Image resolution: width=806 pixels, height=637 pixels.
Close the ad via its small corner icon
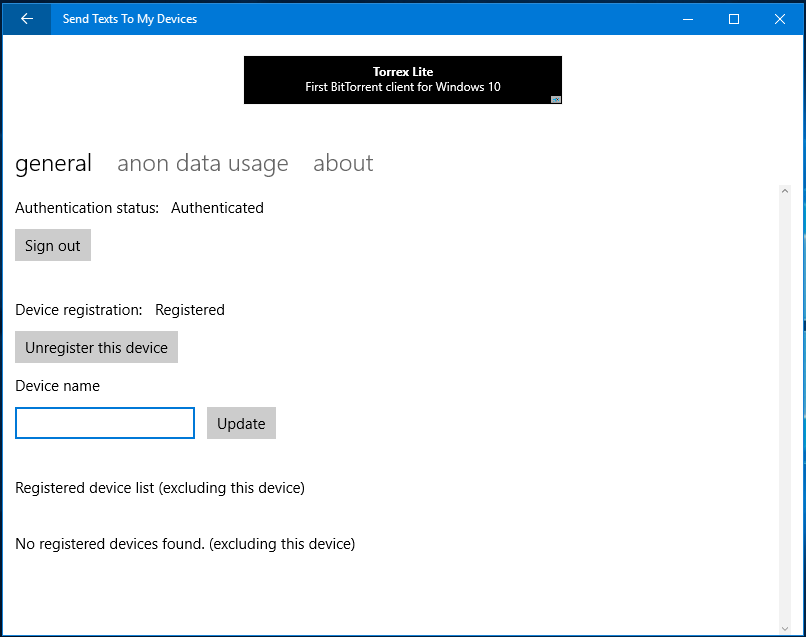pyautogui.click(x=556, y=99)
